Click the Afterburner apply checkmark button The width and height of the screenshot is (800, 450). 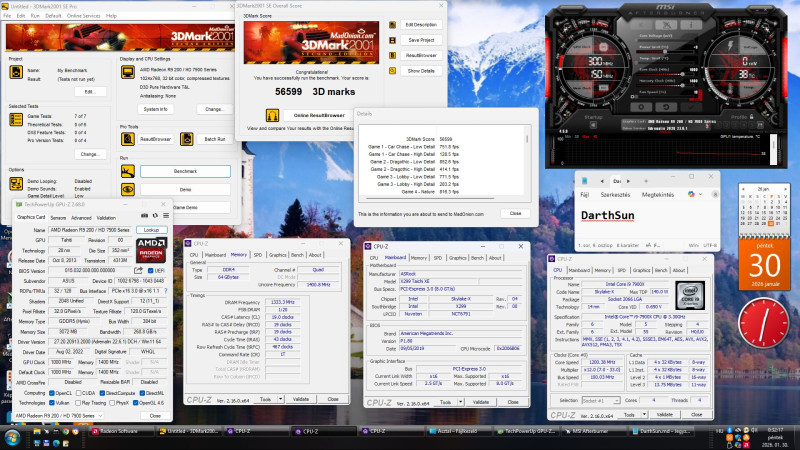point(691,107)
